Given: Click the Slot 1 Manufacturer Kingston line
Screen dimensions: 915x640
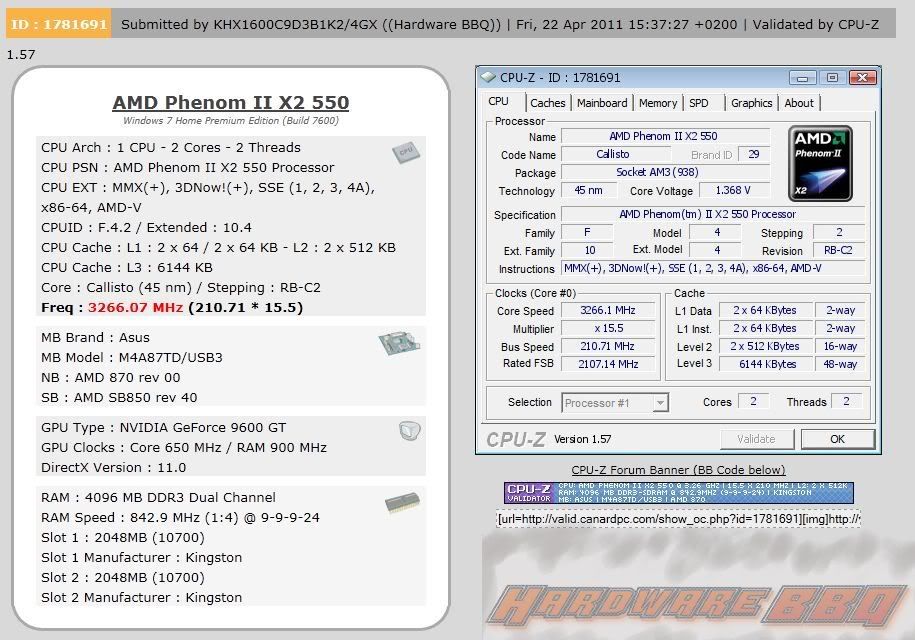Looking at the screenshot, I should [141, 558].
